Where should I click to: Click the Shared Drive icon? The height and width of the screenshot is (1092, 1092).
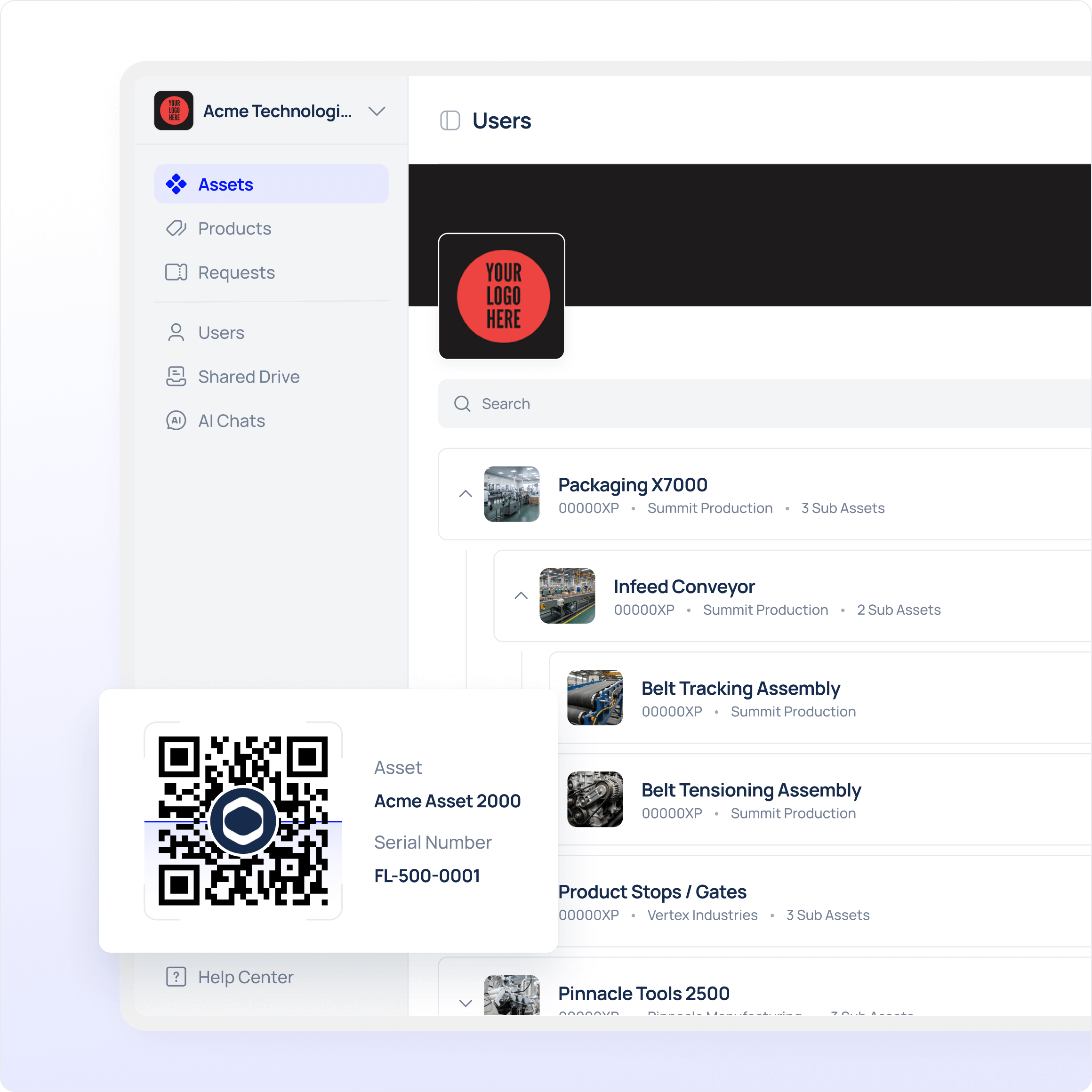[x=176, y=377]
